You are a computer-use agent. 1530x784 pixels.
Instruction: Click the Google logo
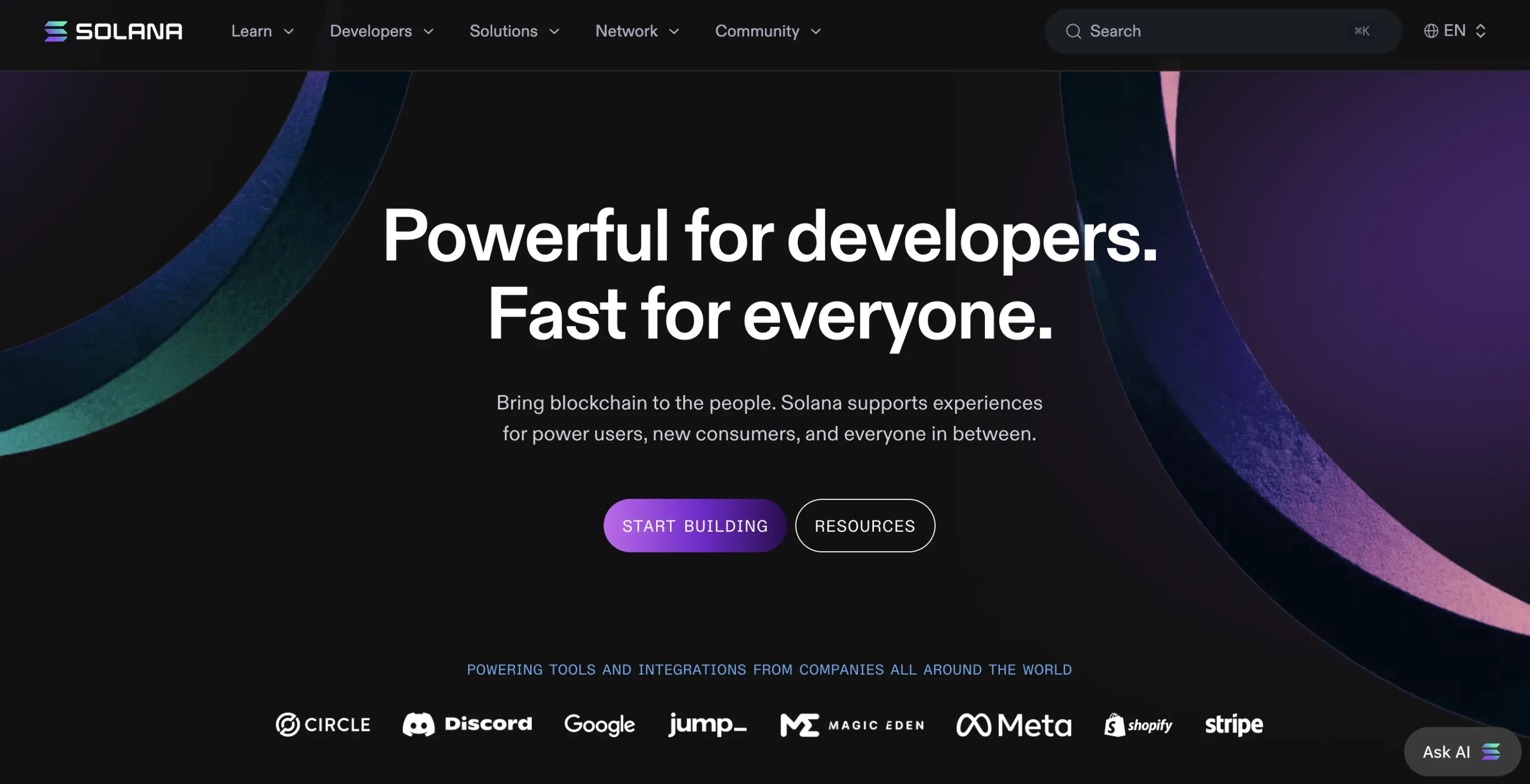point(599,725)
